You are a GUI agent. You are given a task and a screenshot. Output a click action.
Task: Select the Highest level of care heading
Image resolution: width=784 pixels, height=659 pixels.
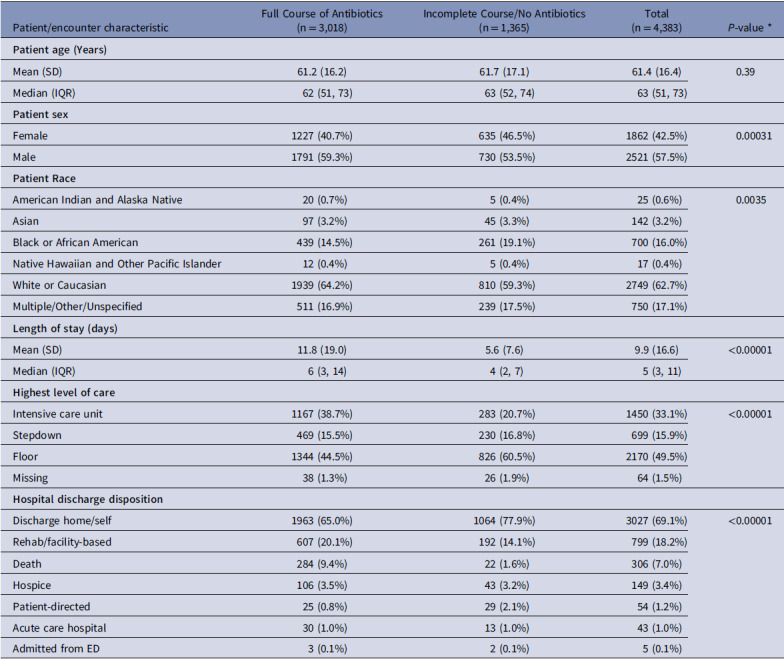[x=64, y=392]
